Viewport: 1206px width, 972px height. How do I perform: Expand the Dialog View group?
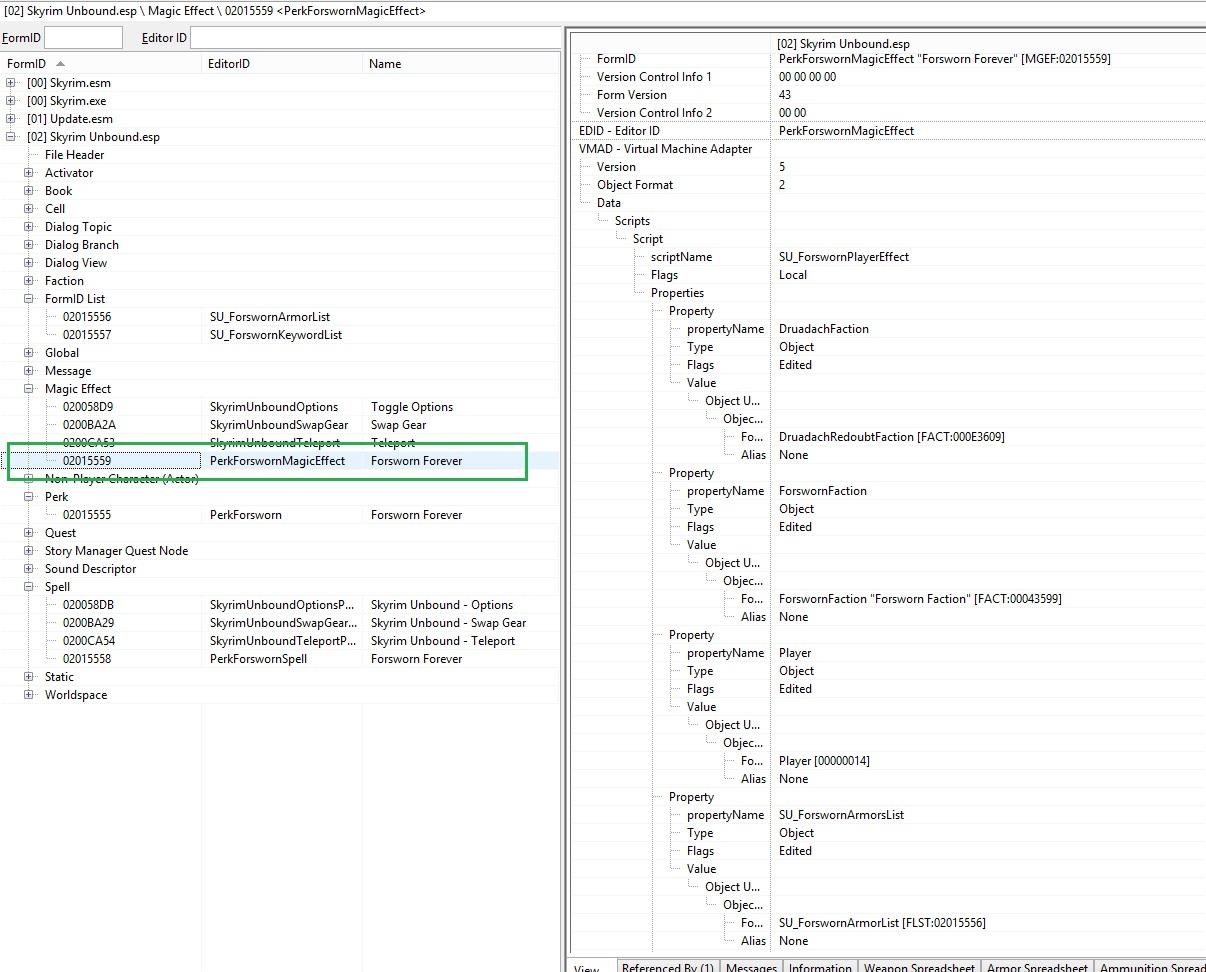[x=29, y=263]
